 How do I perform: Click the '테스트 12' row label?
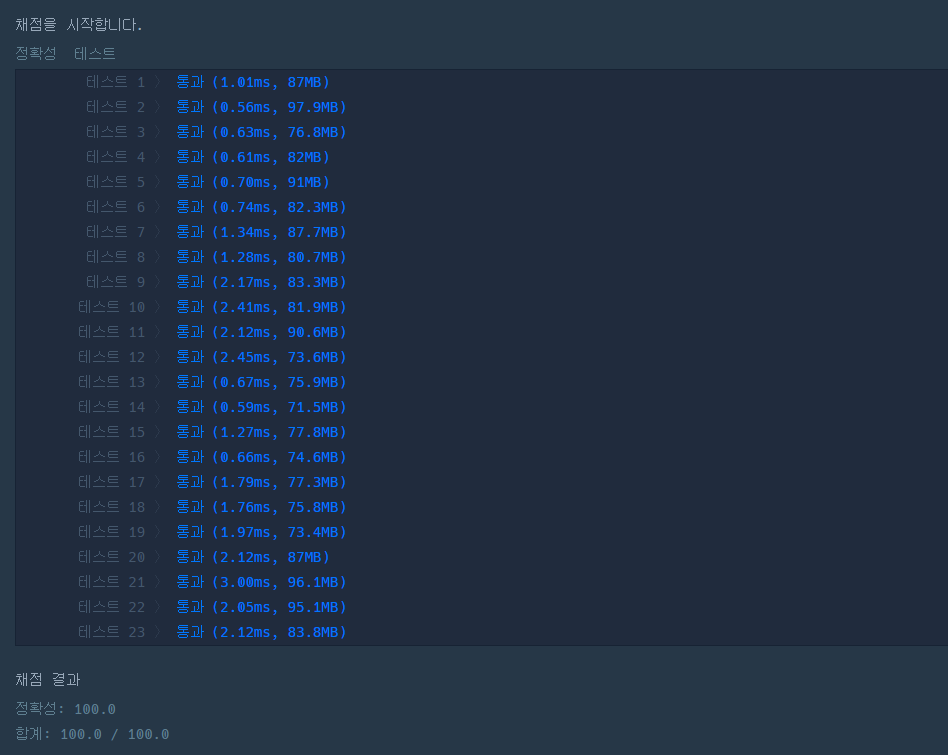click(x=112, y=357)
